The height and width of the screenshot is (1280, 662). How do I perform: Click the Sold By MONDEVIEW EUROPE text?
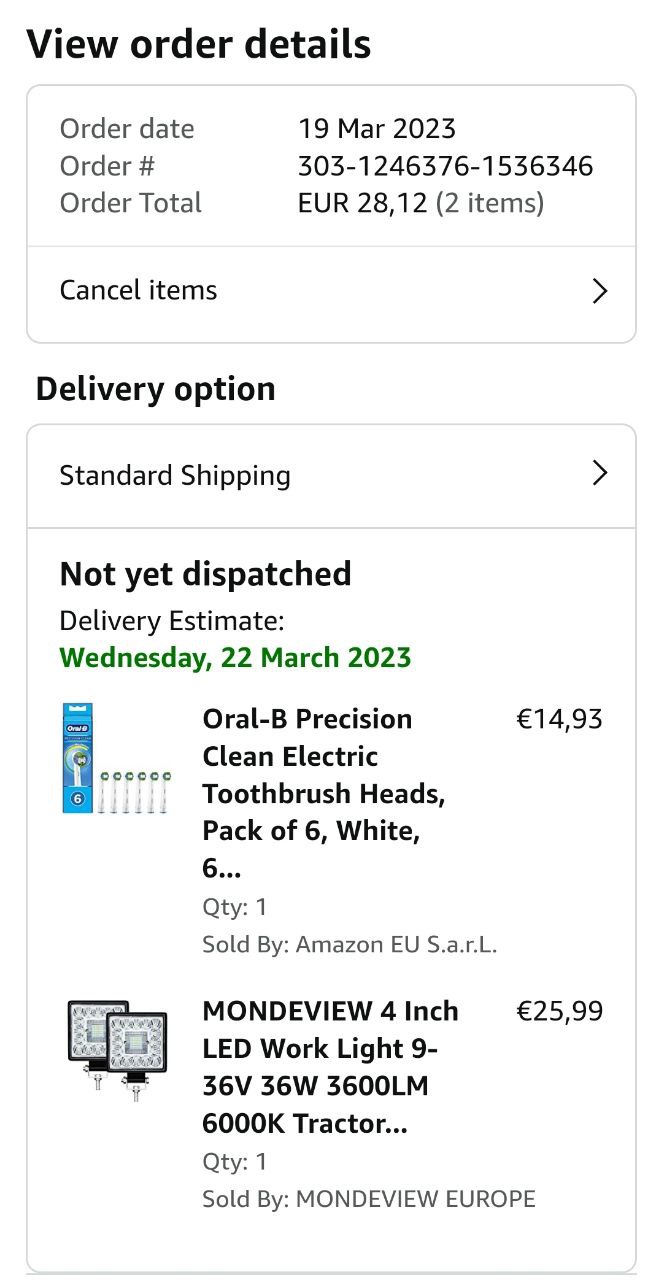[368, 1199]
